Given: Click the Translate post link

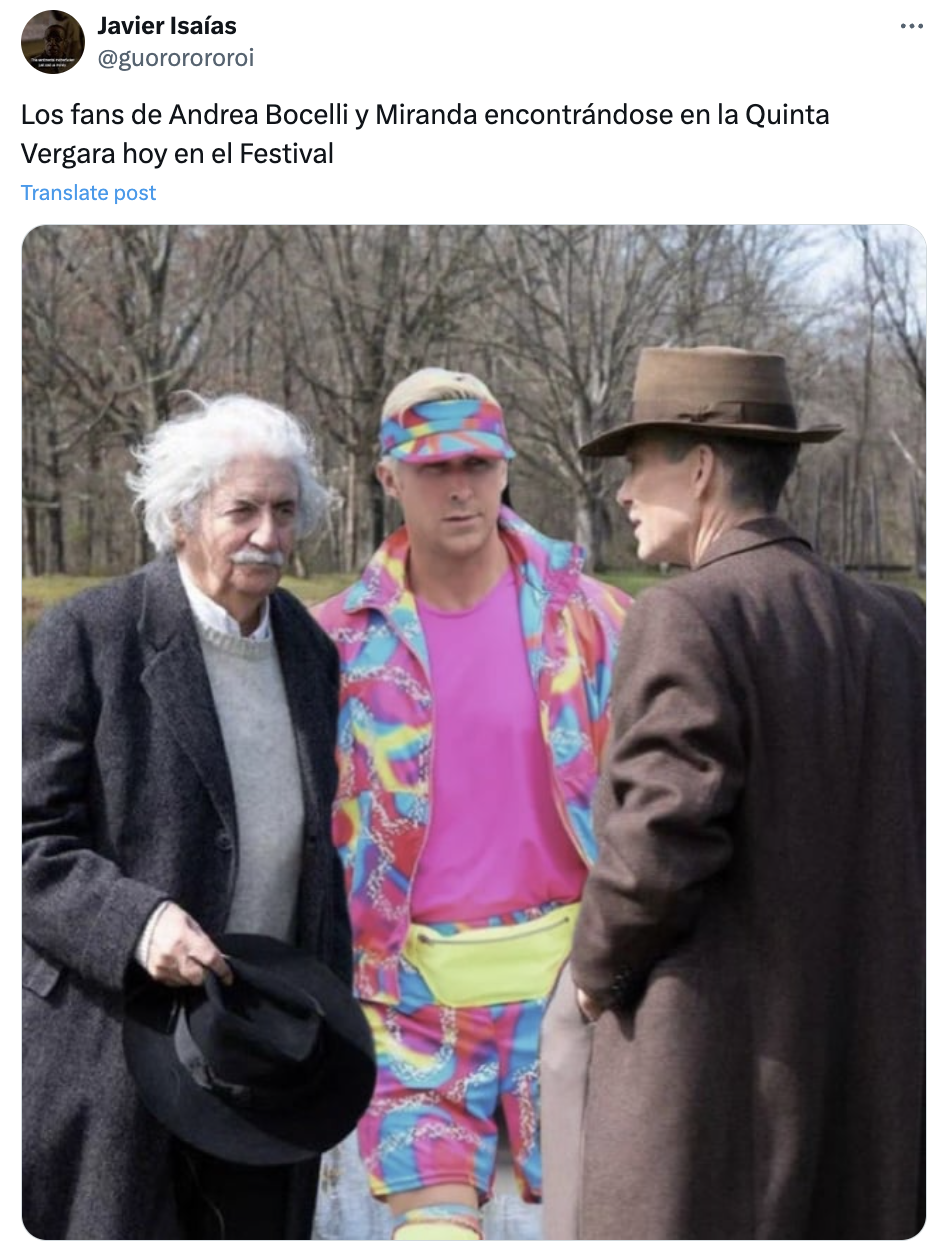Looking at the screenshot, I should (89, 193).
